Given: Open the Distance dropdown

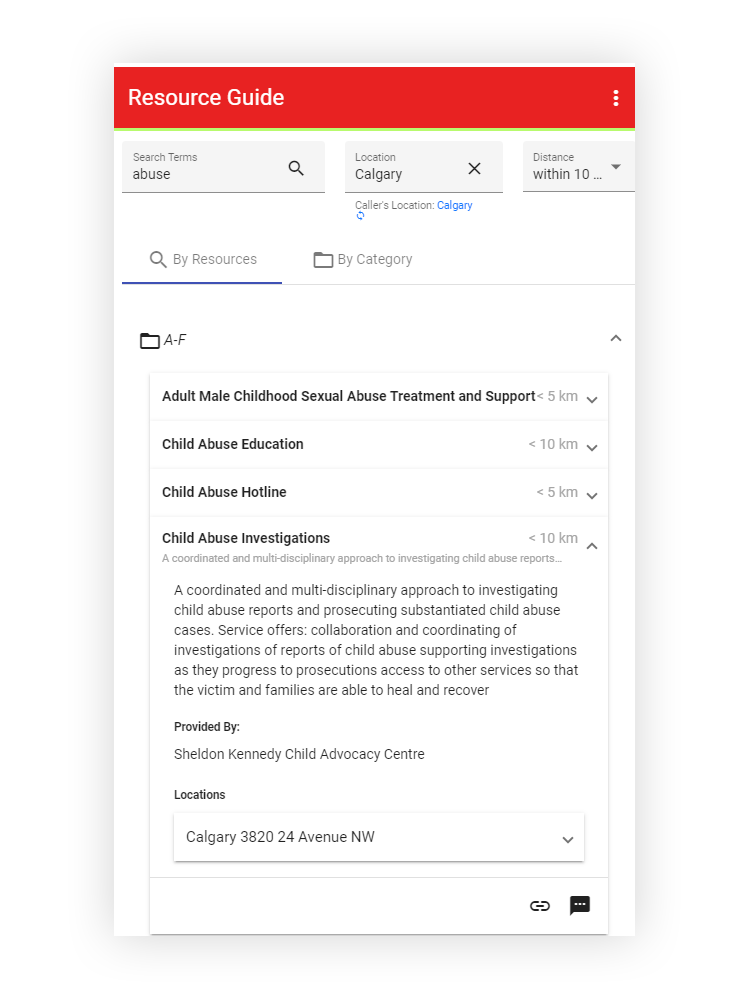Looking at the screenshot, I should [615, 167].
